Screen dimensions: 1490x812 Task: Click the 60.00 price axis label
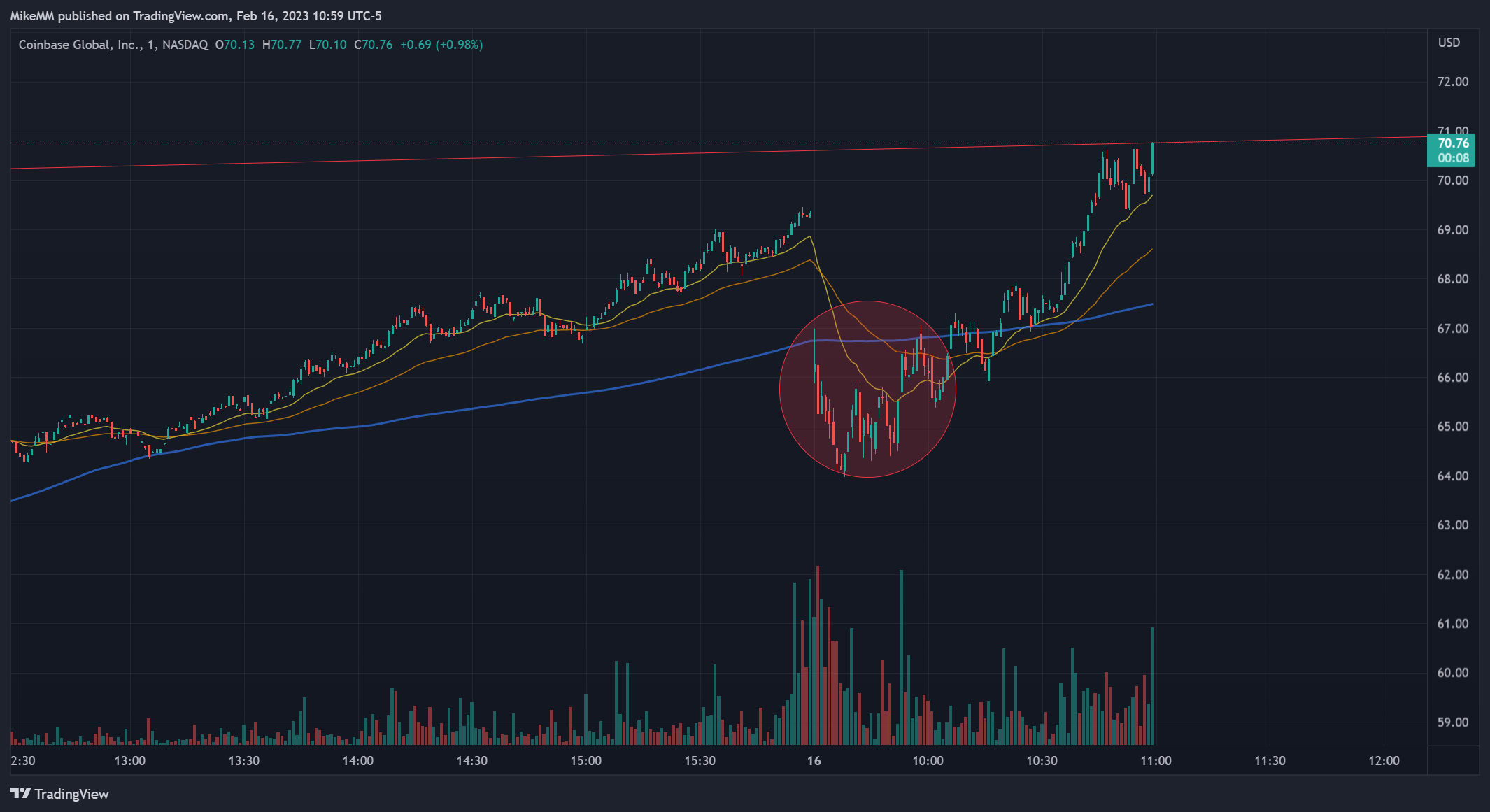click(x=1453, y=673)
